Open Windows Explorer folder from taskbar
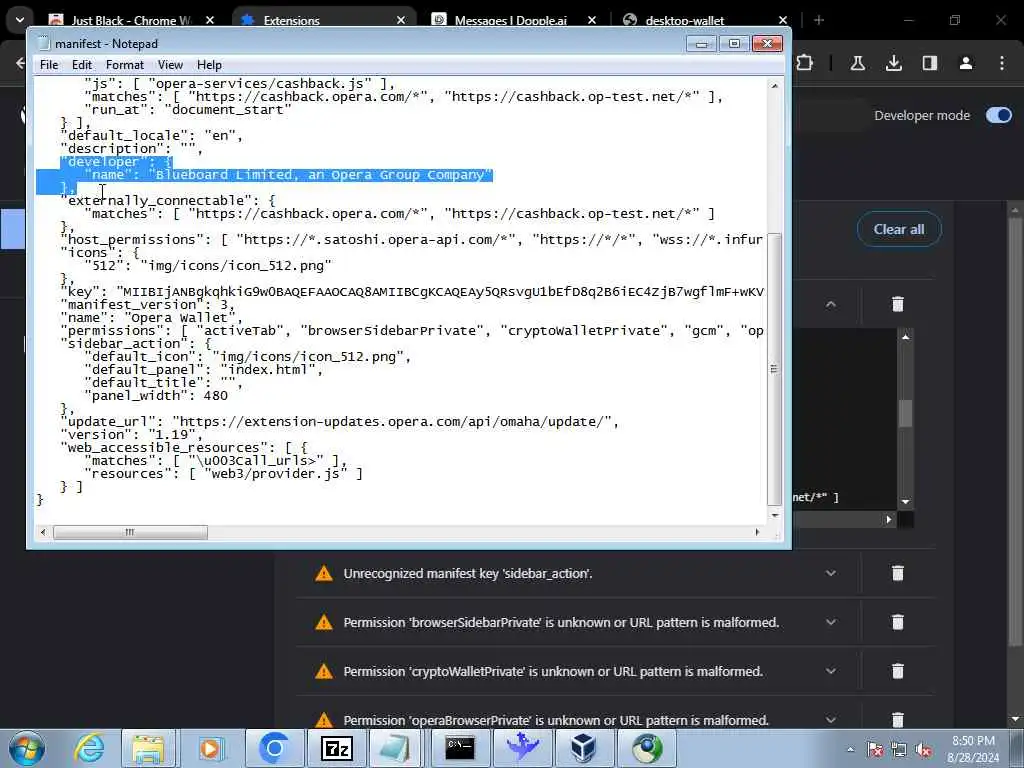 149,748
